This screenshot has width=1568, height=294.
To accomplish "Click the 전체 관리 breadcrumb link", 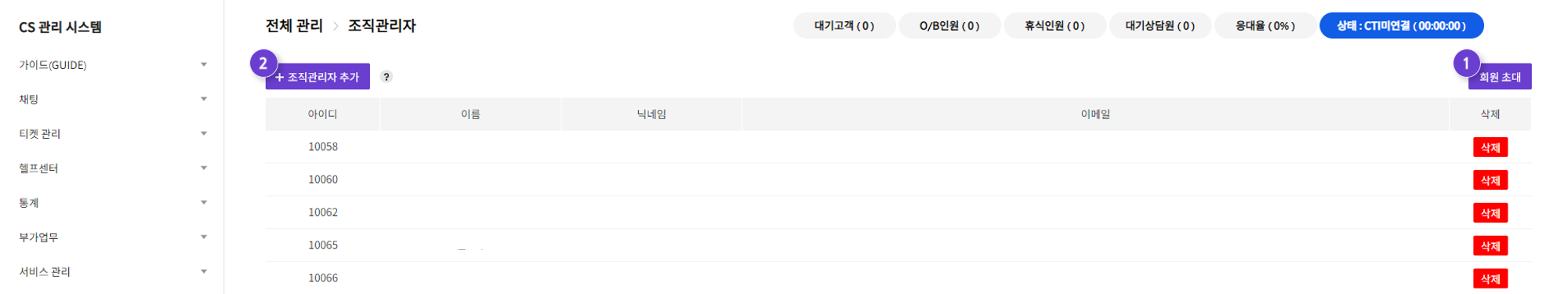I will [x=294, y=26].
